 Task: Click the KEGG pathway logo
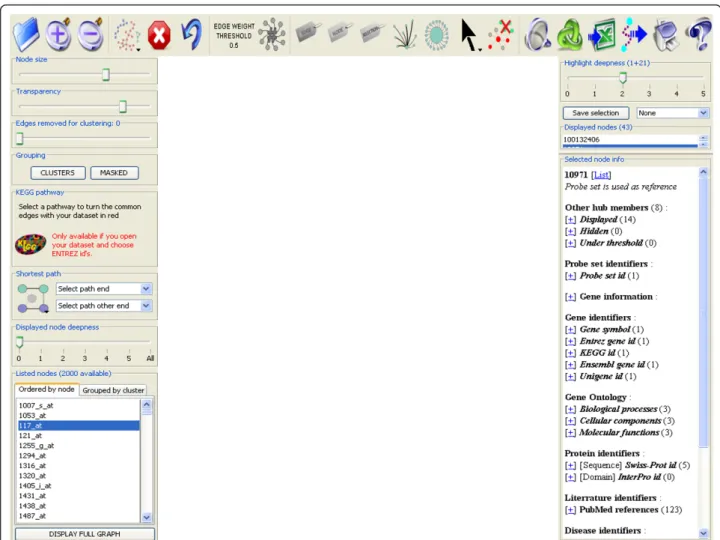tap(31, 244)
